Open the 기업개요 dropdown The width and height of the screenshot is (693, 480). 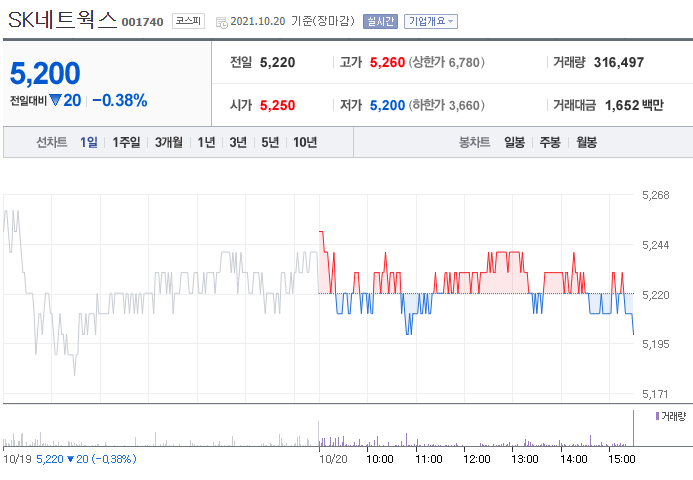click(x=430, y=21)
